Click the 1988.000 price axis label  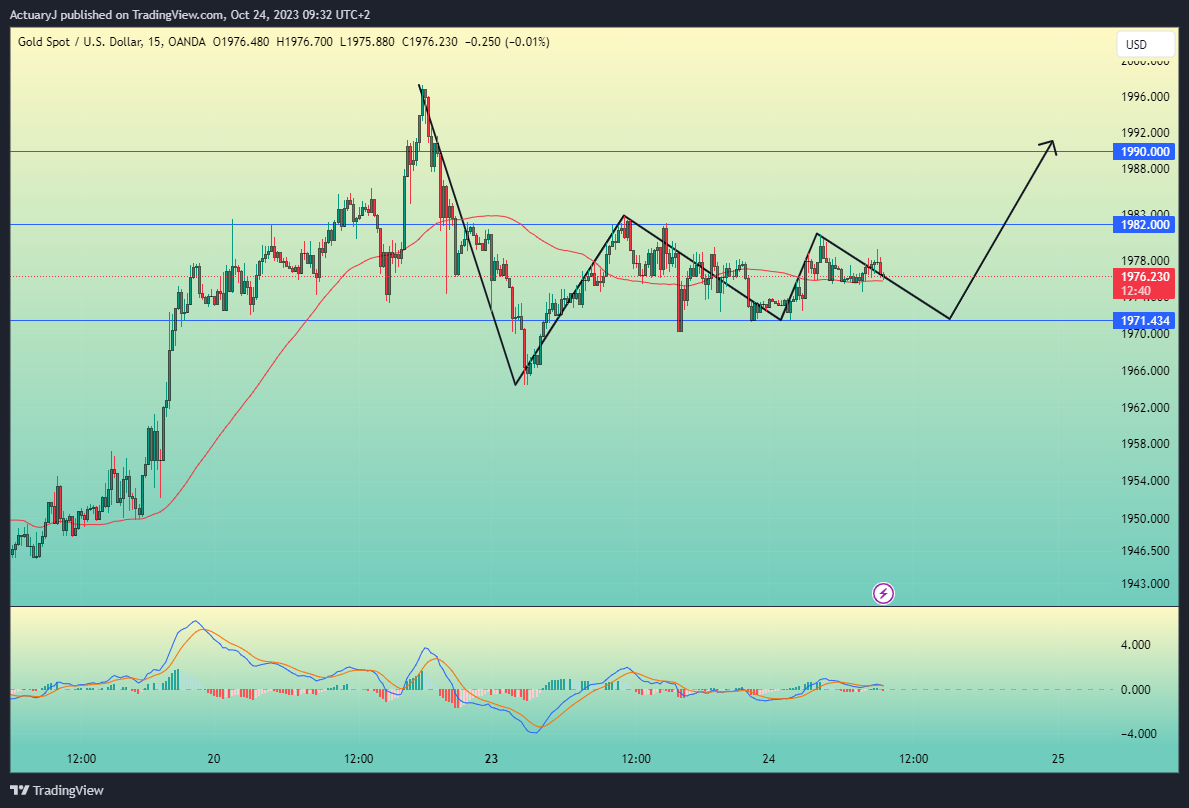pos(1145,168)
